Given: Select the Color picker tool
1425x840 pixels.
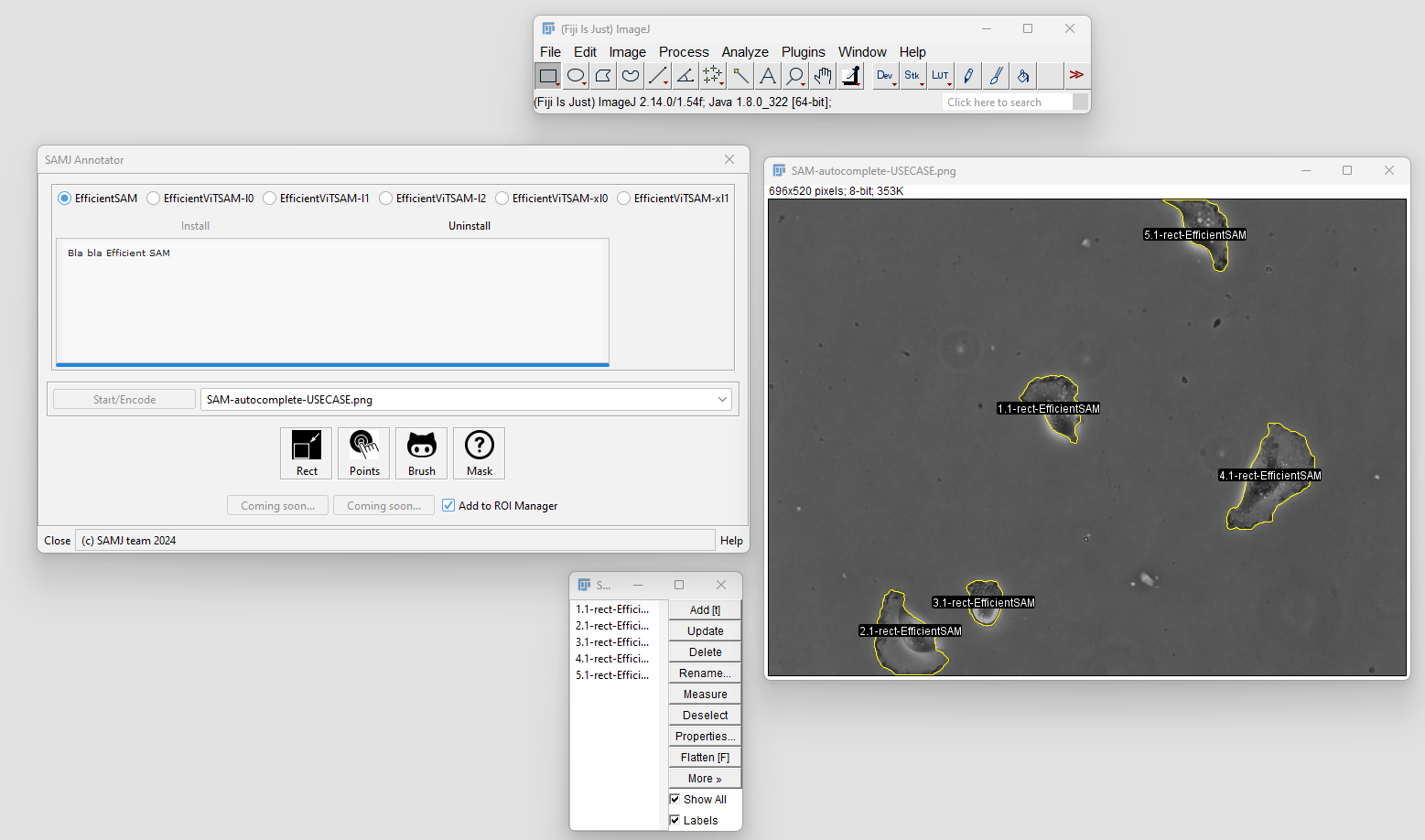Looking at the screenshot, I should coord(851,76).
